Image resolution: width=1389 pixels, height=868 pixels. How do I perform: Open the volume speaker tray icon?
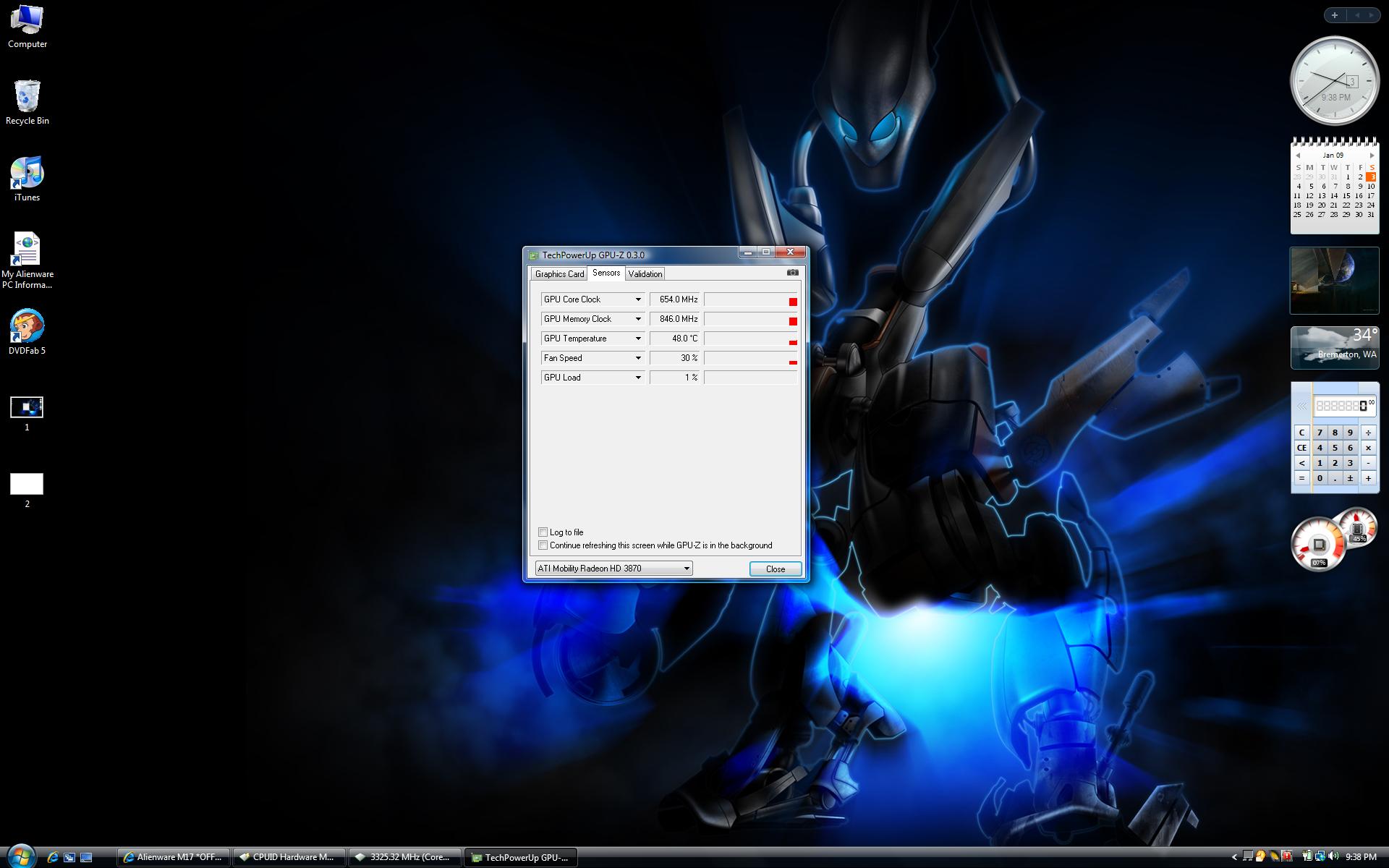(1333, 856)
